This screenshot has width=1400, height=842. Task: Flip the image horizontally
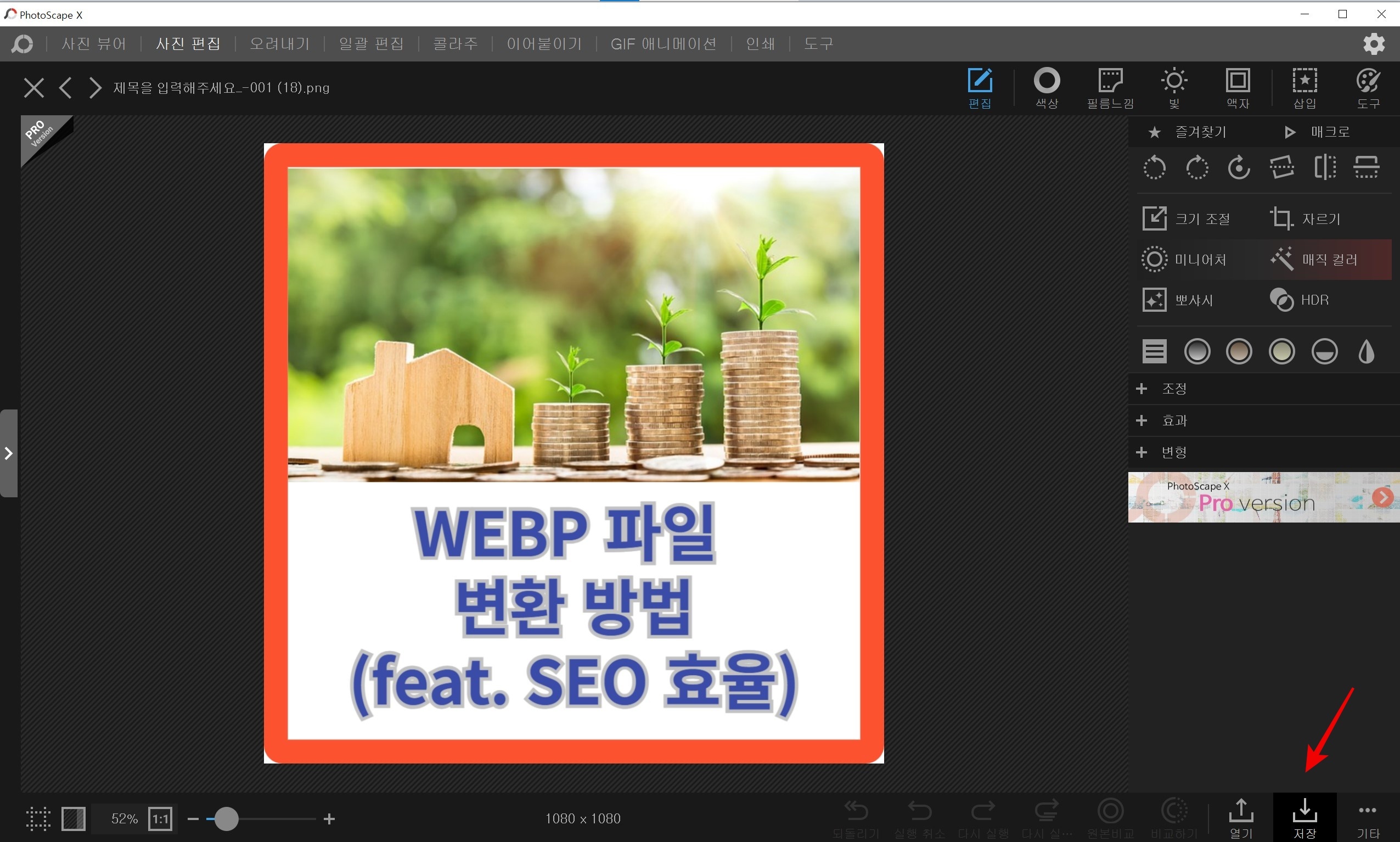1325,167
